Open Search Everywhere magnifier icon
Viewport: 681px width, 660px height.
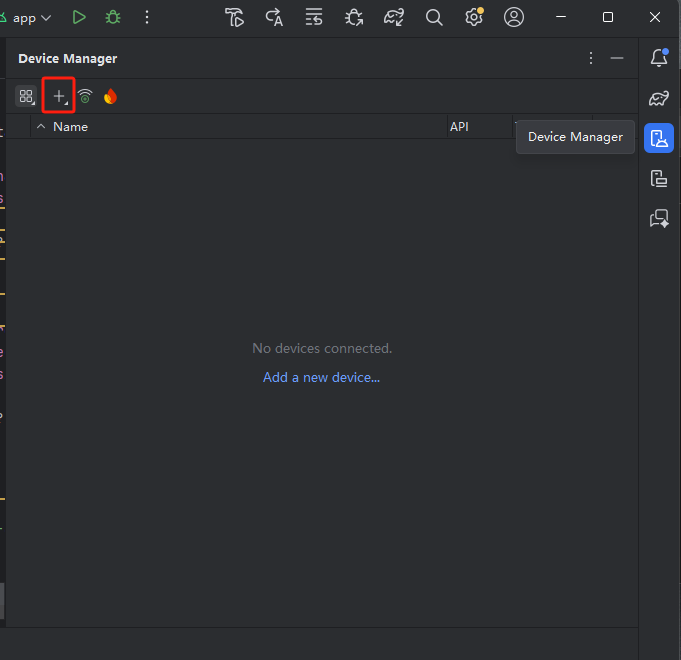(x=434, y=17)
